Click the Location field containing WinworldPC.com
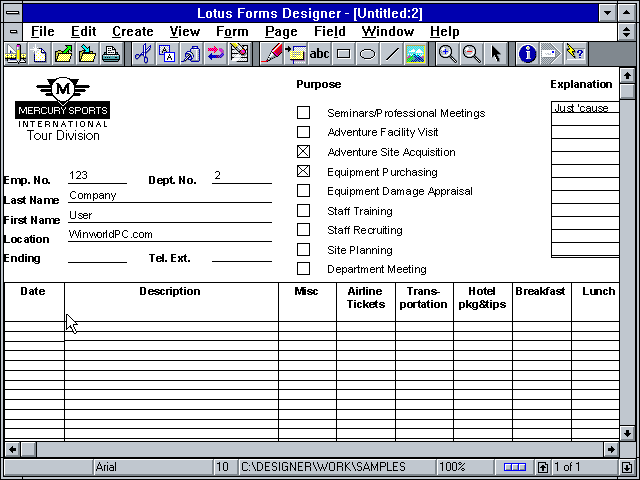 (170, 235)
